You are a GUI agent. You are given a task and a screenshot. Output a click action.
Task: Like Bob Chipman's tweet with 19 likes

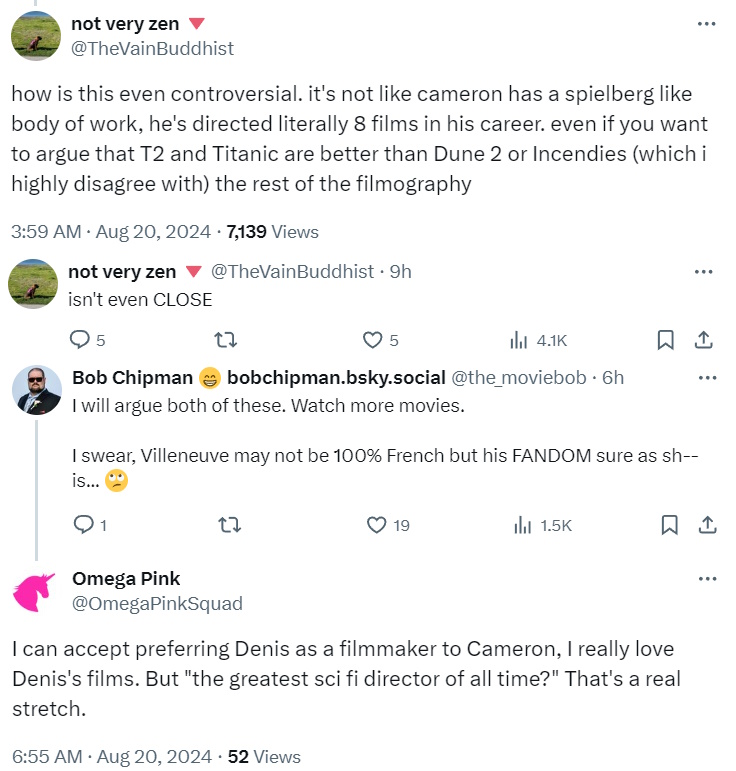[x=376, y=525]
